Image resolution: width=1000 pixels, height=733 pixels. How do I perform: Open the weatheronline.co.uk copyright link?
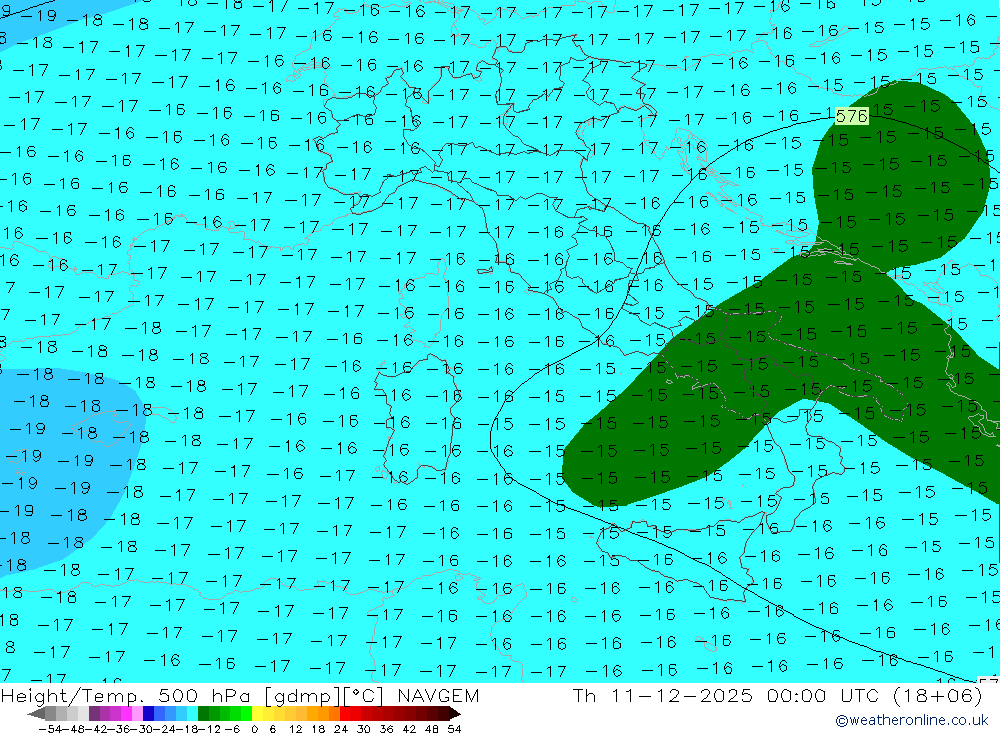pos(911,720)
